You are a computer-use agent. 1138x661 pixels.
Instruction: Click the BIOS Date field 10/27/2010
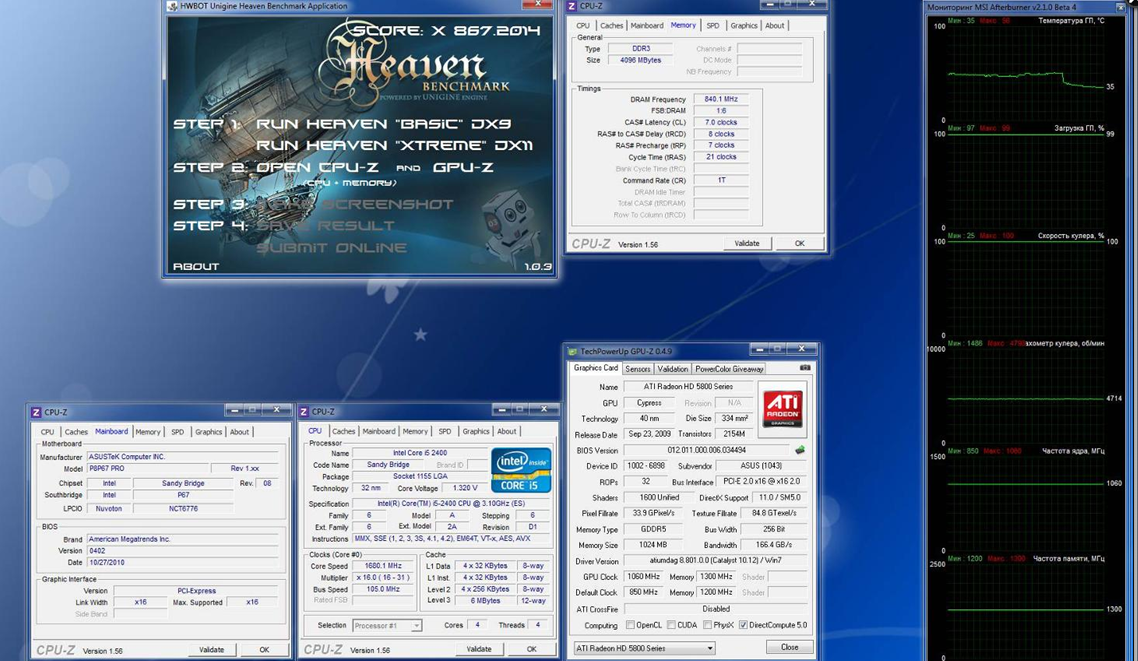[183, 562]
